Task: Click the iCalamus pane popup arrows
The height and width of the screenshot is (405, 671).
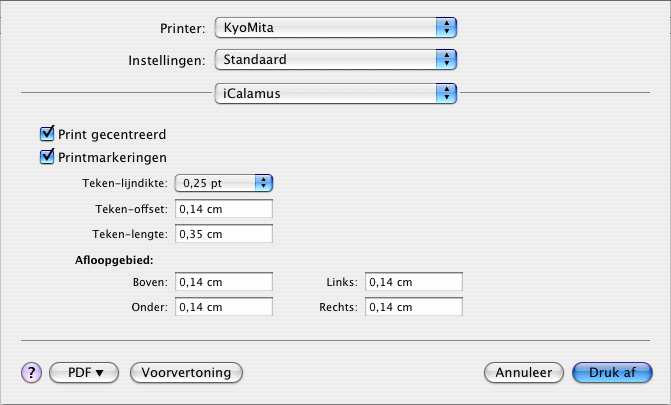Action: (447, 94)
